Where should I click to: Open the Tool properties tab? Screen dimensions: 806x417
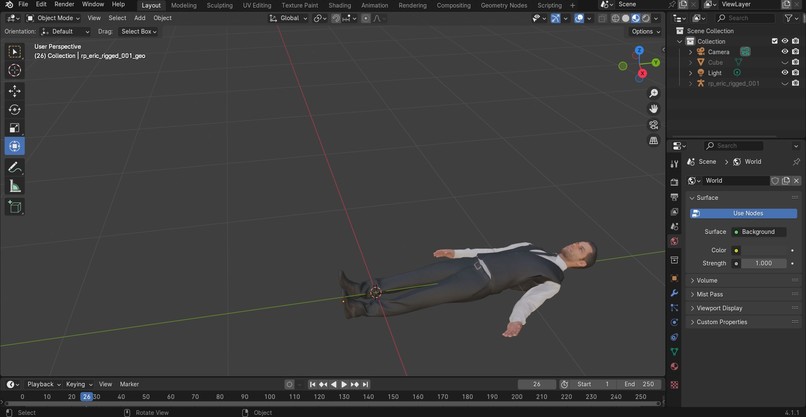coord(674,164)
